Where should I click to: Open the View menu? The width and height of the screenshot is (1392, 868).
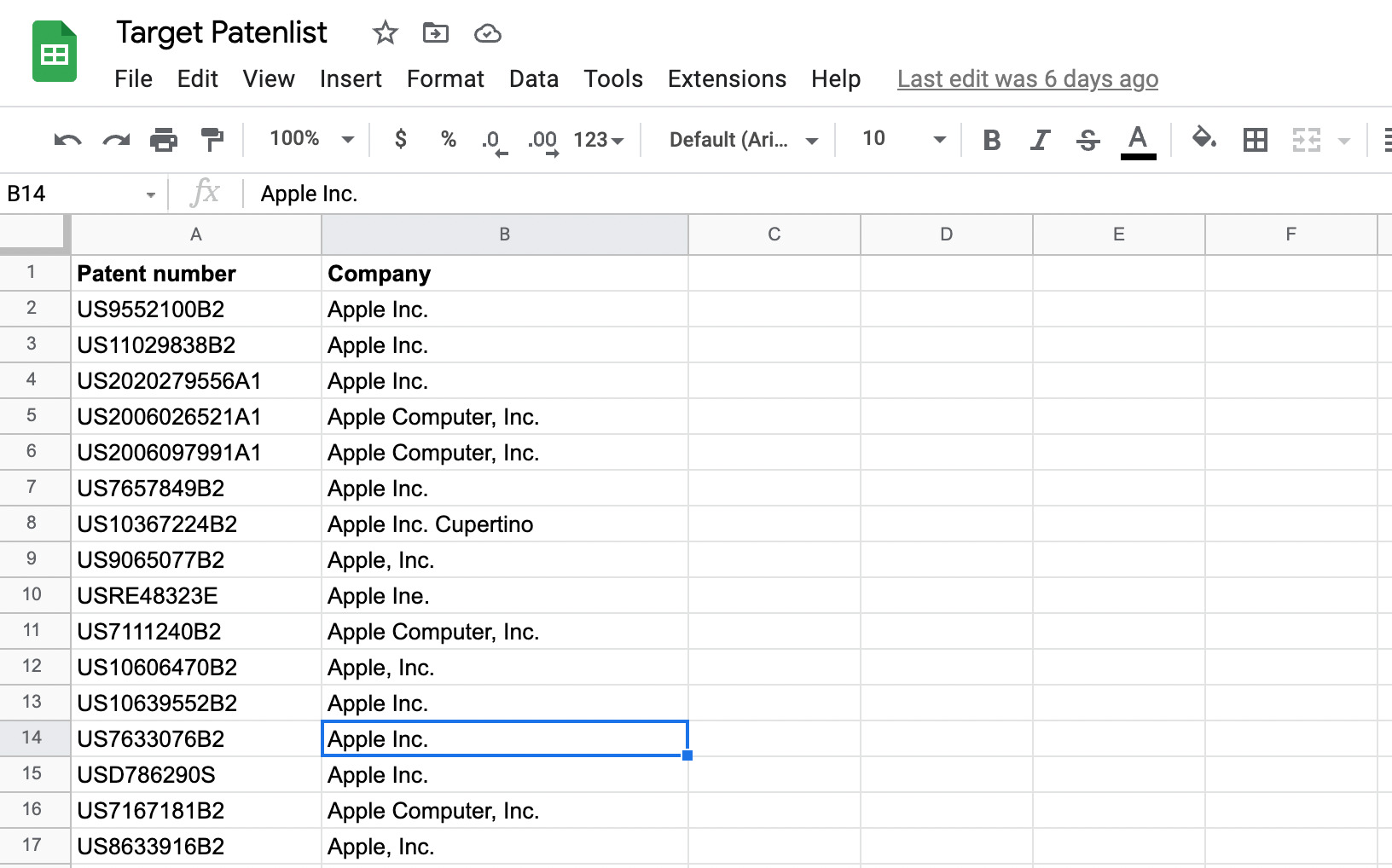point(269,79)
